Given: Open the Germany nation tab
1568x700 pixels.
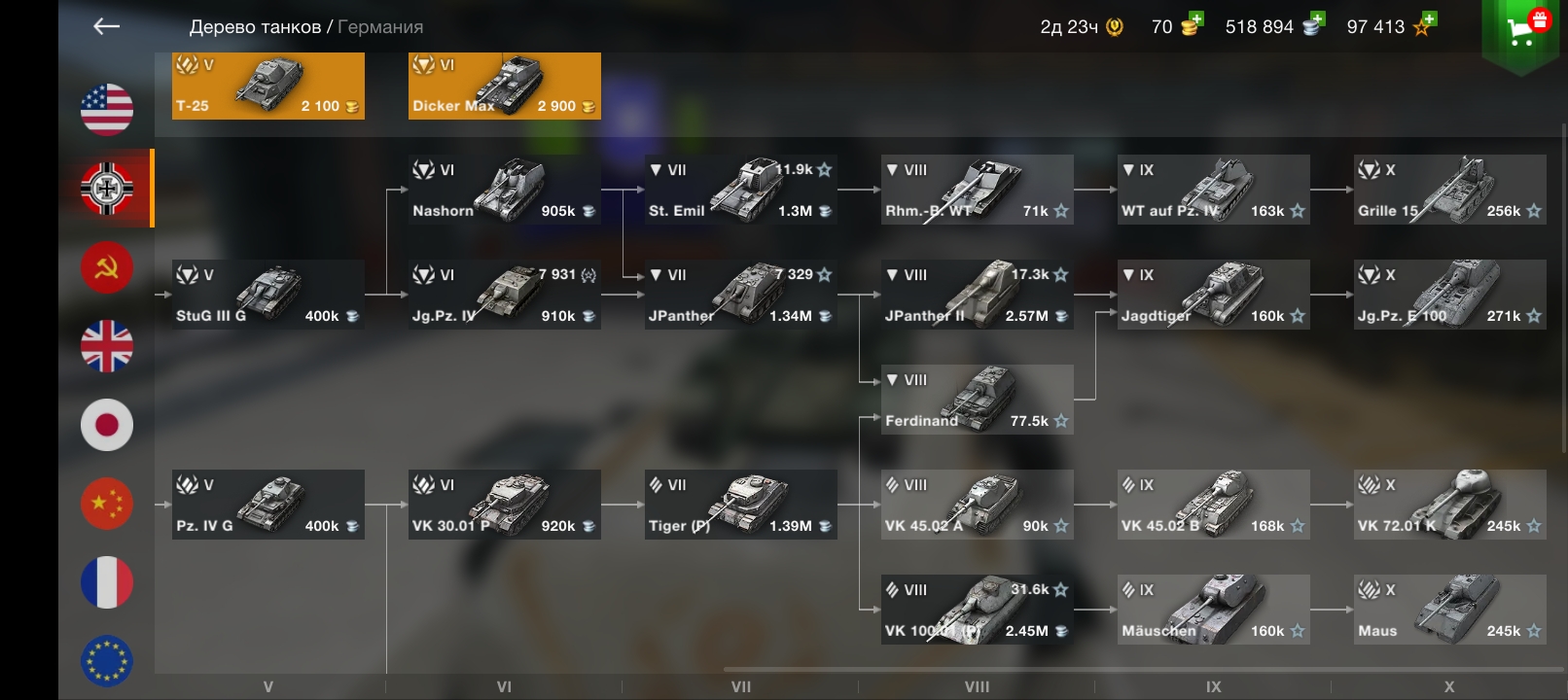Looking at the screenshot, I should [x=107, y=188].
